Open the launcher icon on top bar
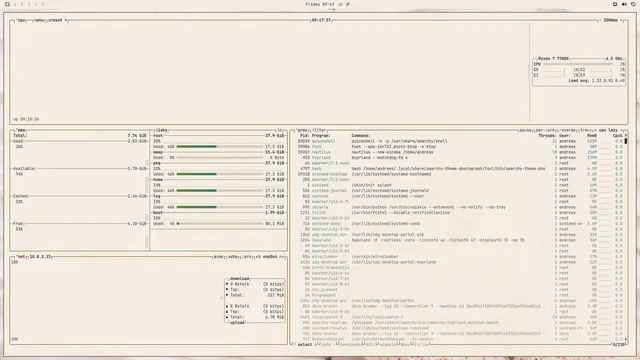The width and height of the screenshot is (640, 360). [x=7, y=4]
